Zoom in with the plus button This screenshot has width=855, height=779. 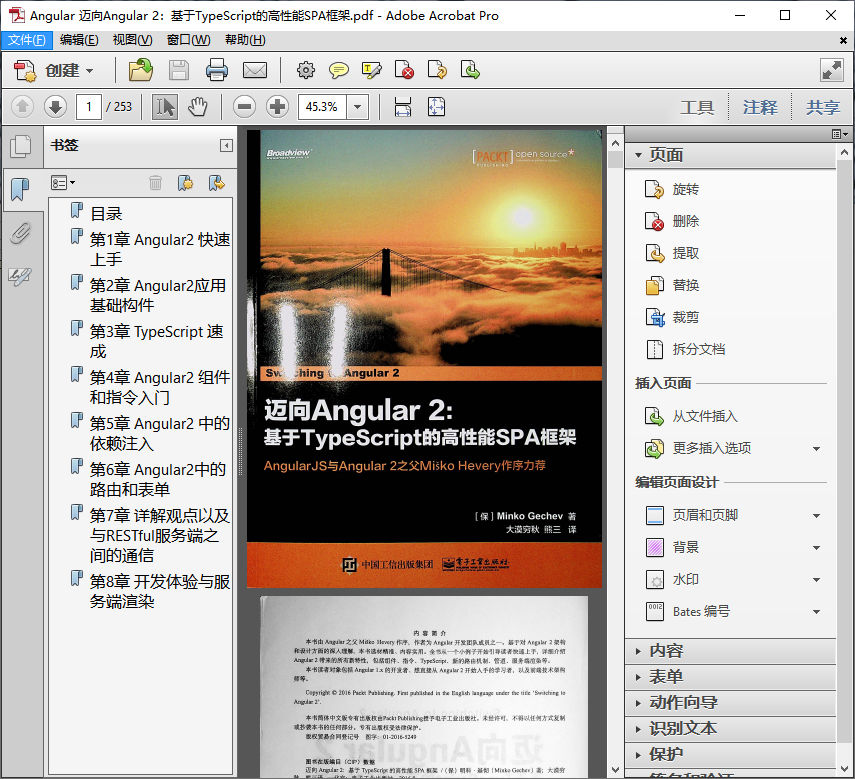(x=277, y=107)
